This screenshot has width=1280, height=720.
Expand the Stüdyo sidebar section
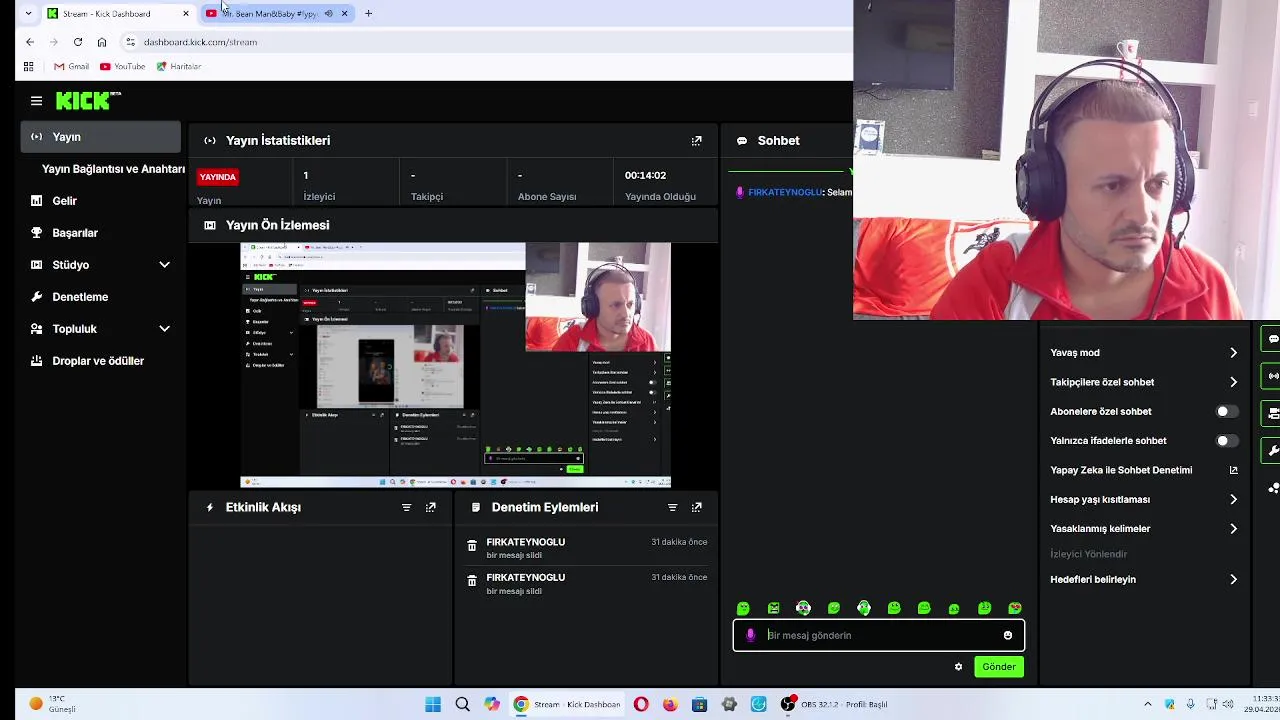164,265
